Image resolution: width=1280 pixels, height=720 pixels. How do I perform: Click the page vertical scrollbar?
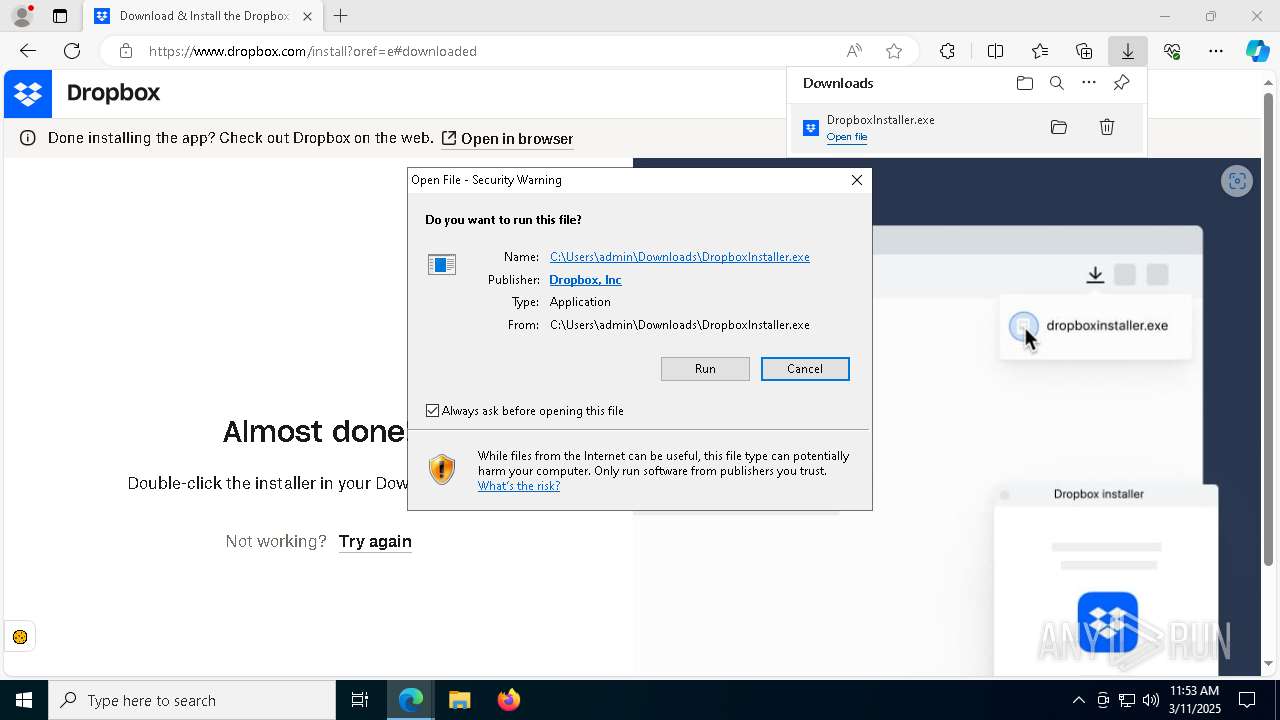click(x=1269, y=330)
